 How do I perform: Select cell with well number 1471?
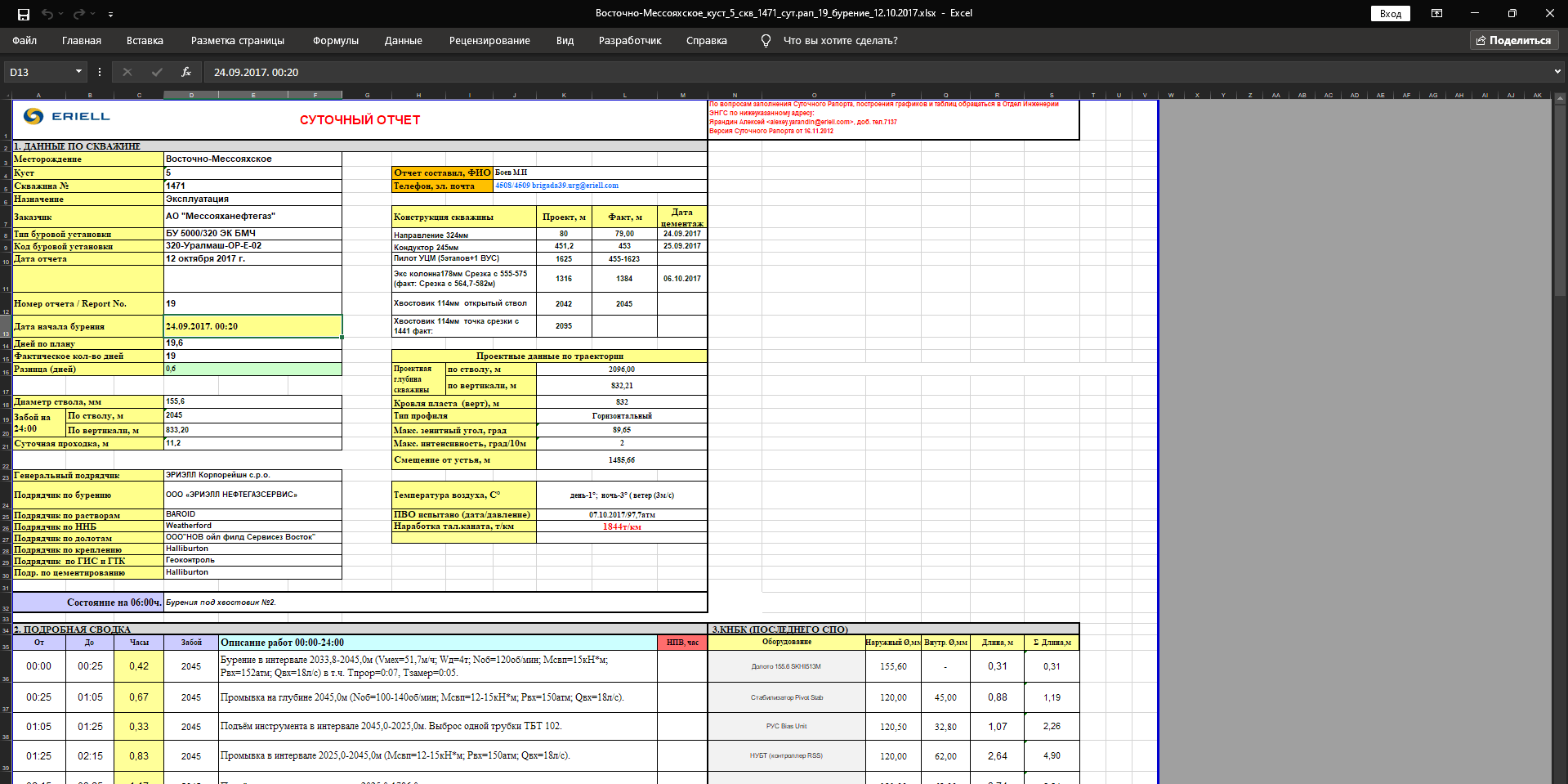[252, 186]
